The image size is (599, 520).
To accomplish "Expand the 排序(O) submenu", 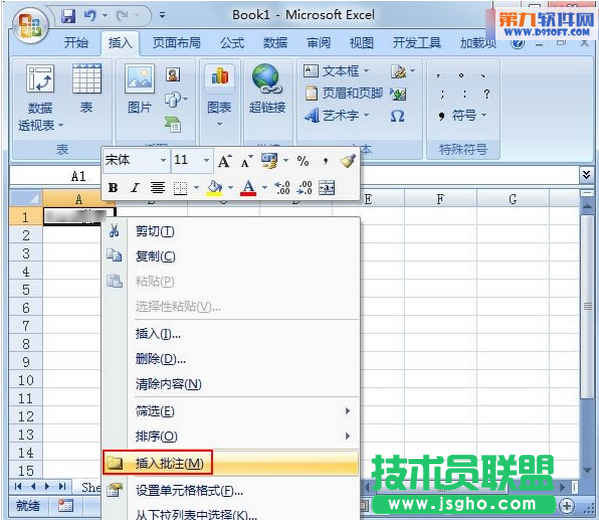I will click(231, 436).
